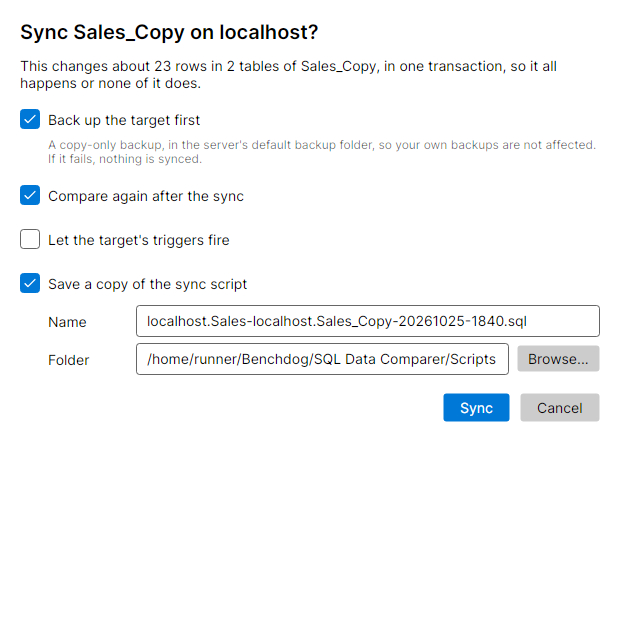The height and width of the screenshot is (620, 620).
Task: Click the copy-only backup description text
Action: click(322, 152)
